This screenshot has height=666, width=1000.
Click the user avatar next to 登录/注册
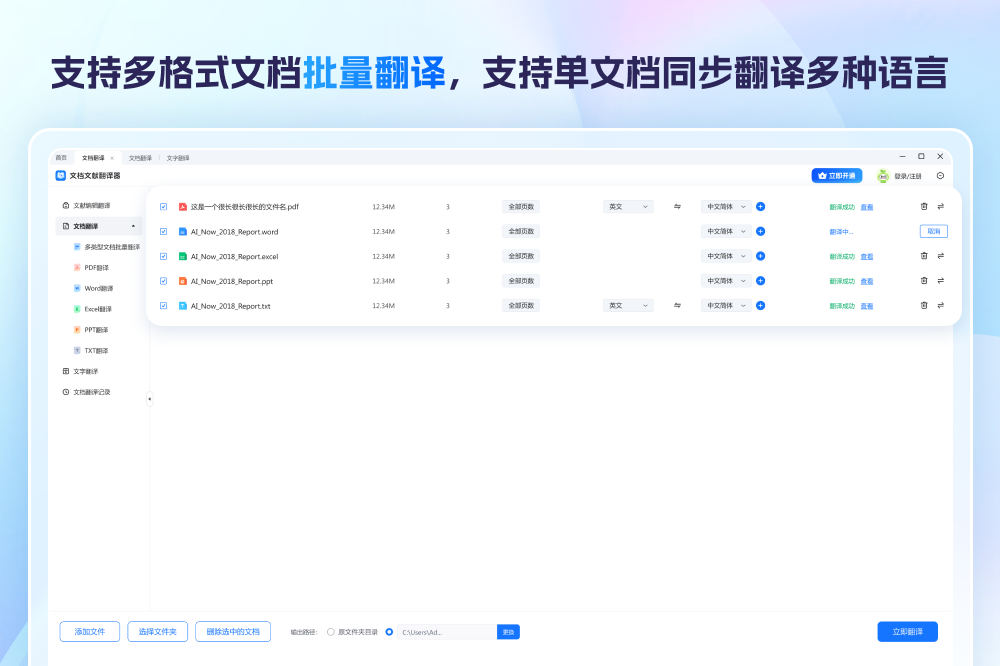click(882, 175)
